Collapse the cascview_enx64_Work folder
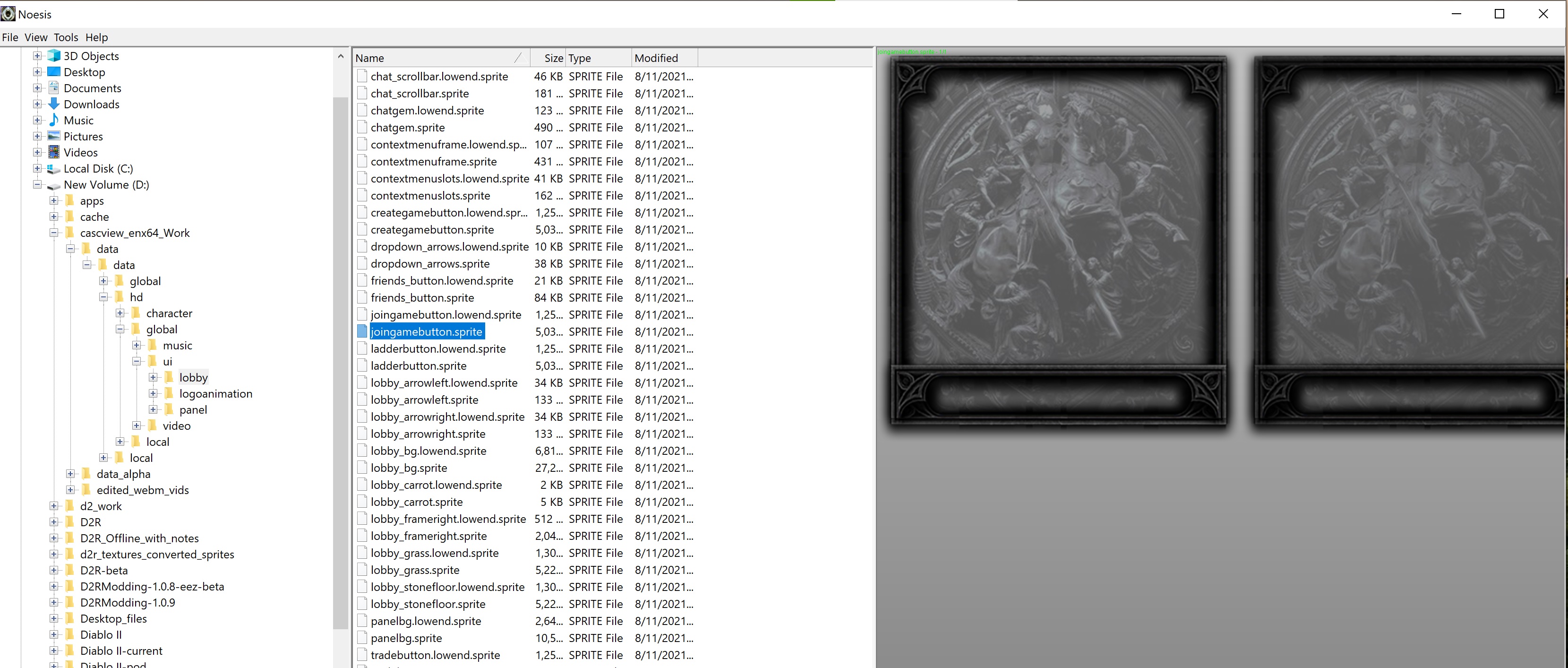Image resolution: width=1568 pixels, height=668 pixels. [53, 233]
